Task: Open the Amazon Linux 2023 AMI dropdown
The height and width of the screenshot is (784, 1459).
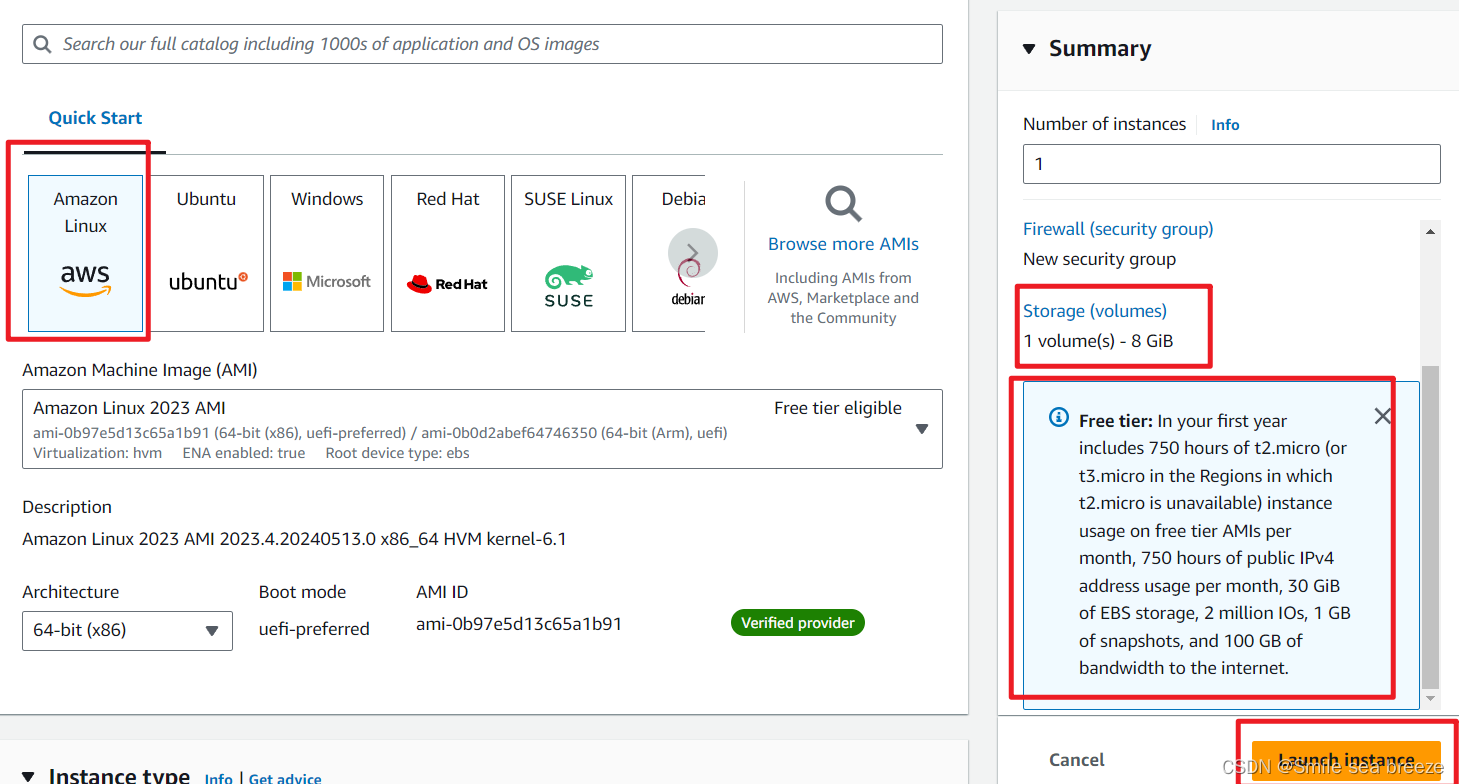Action: point(921,428)
